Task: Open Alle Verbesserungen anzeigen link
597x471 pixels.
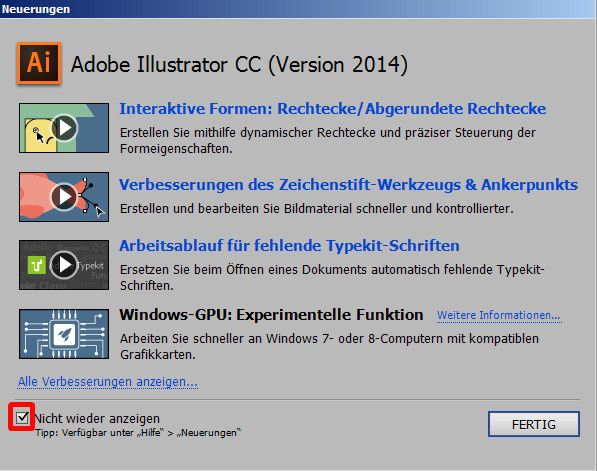Action: (x=108, y=382)
